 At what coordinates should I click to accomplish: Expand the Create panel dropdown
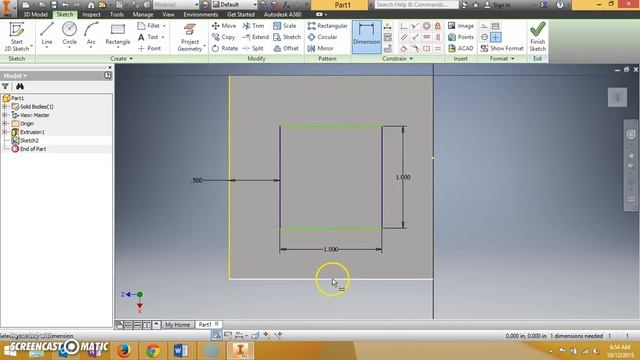point(121,59)
